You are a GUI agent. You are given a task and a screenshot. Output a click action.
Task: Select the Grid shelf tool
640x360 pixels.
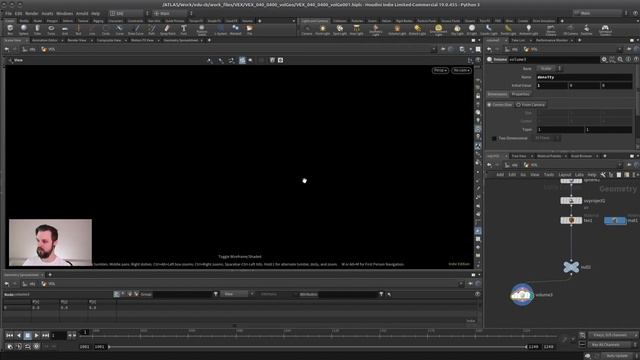64,29
